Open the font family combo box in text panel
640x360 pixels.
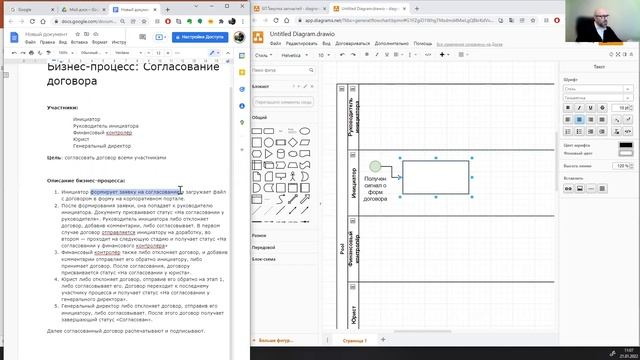(x=598, y=98)
